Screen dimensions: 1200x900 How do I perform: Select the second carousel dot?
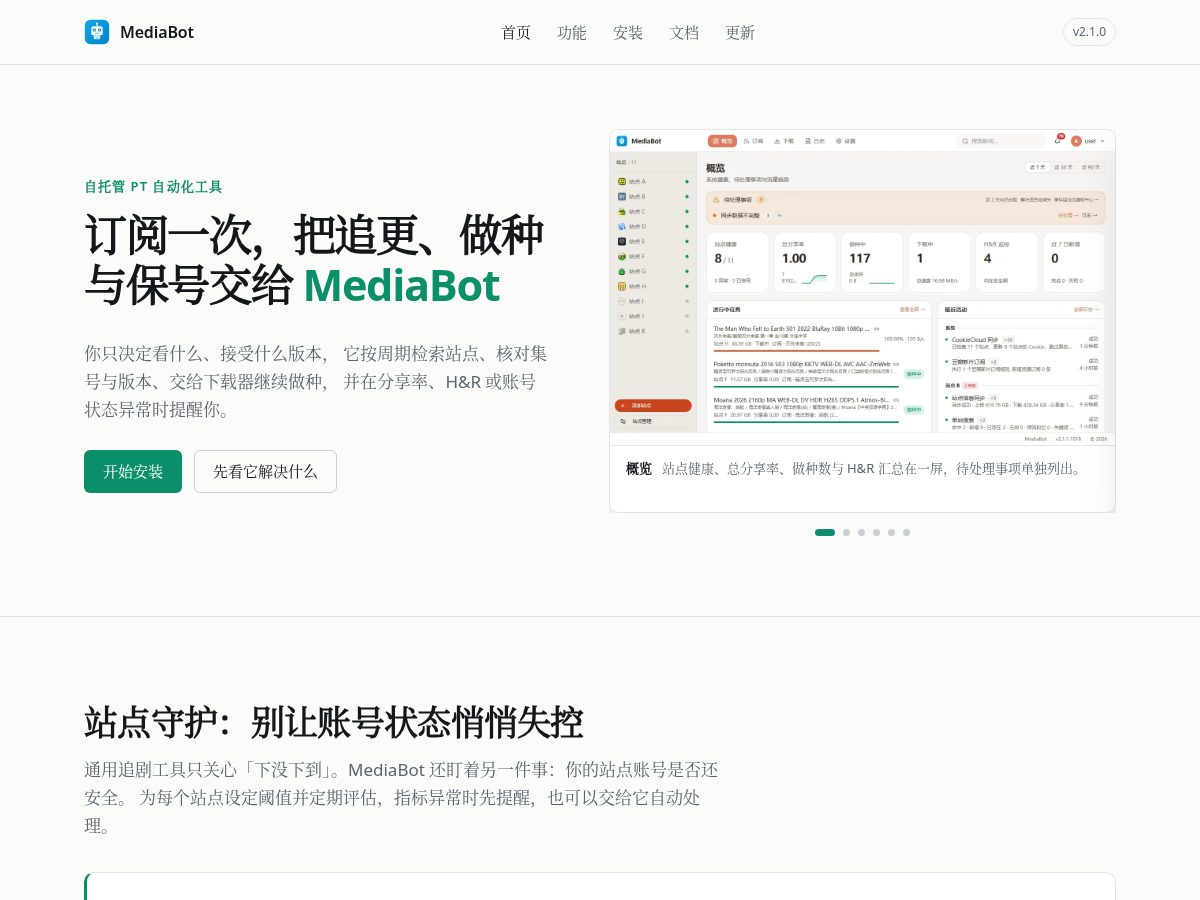point(846,532)
